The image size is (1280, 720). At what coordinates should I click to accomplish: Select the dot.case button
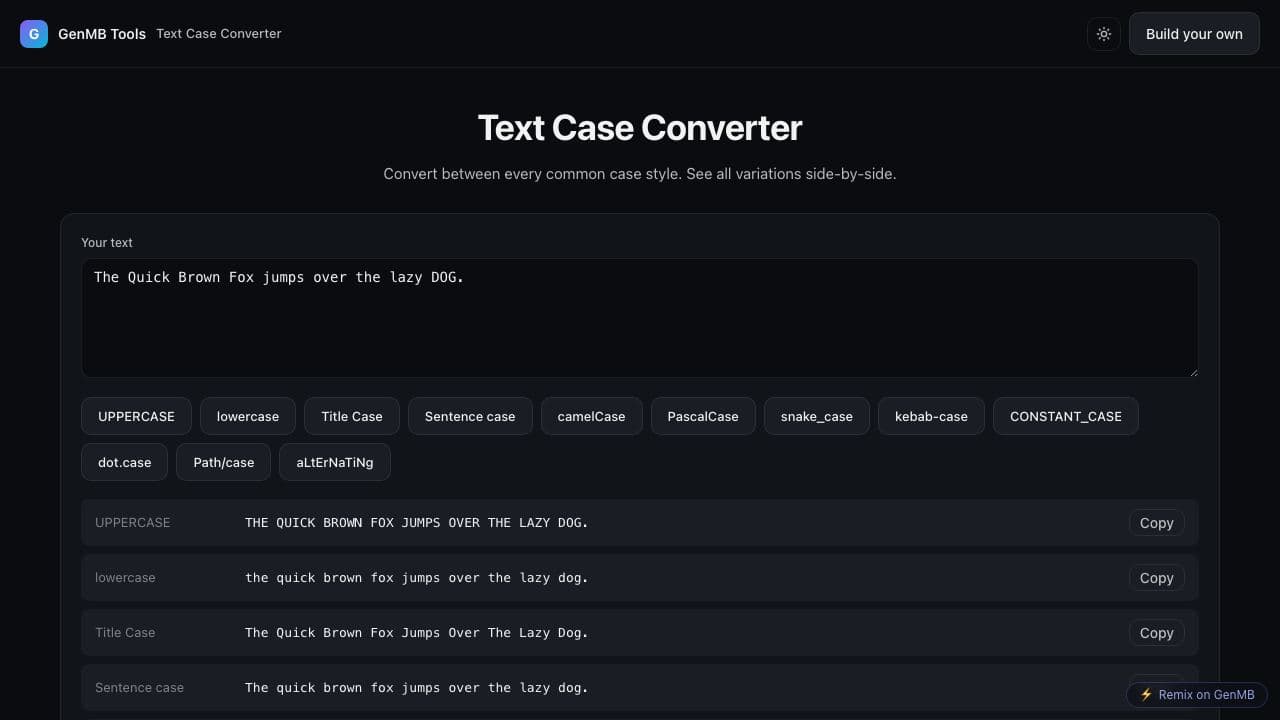click(x=125, y=462)
